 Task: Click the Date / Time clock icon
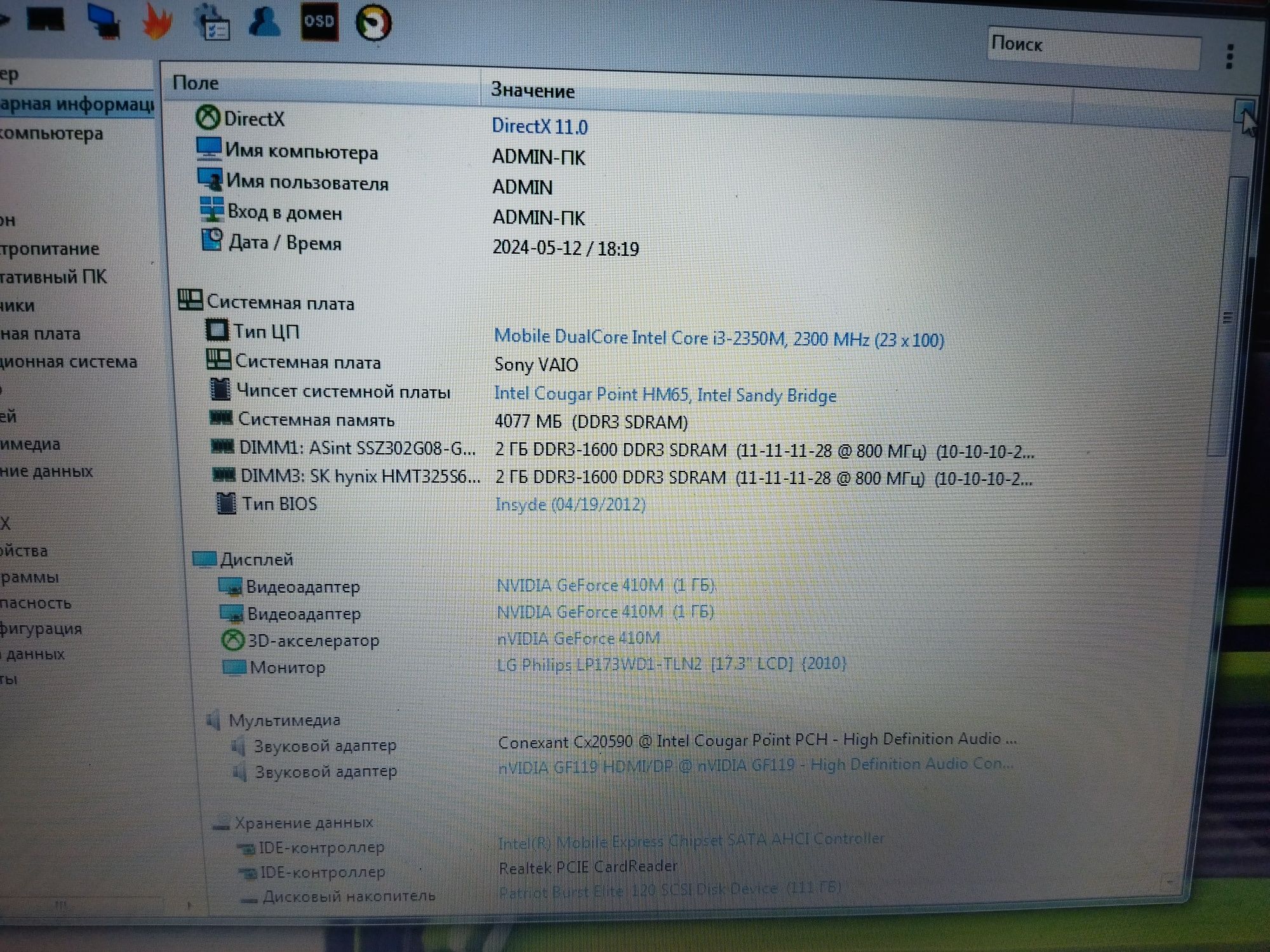pos(213,240)
